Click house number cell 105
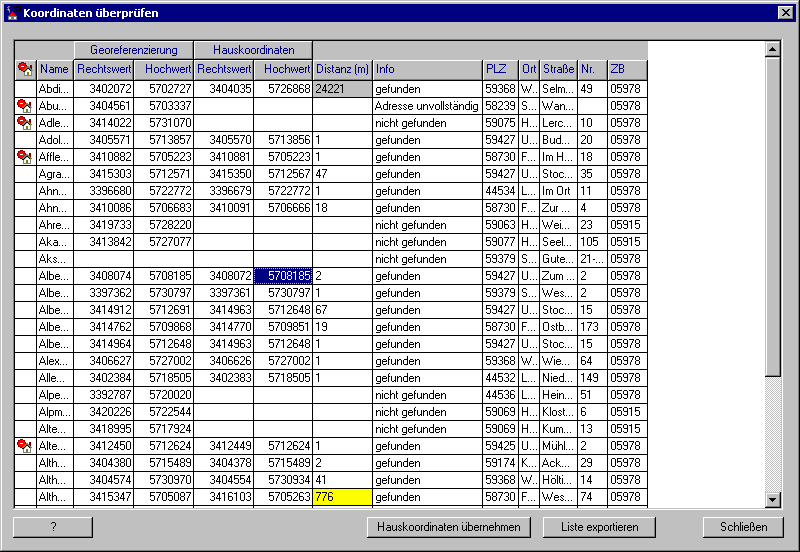This screenshot has height=552, width=800. click(x=592, y=242)
